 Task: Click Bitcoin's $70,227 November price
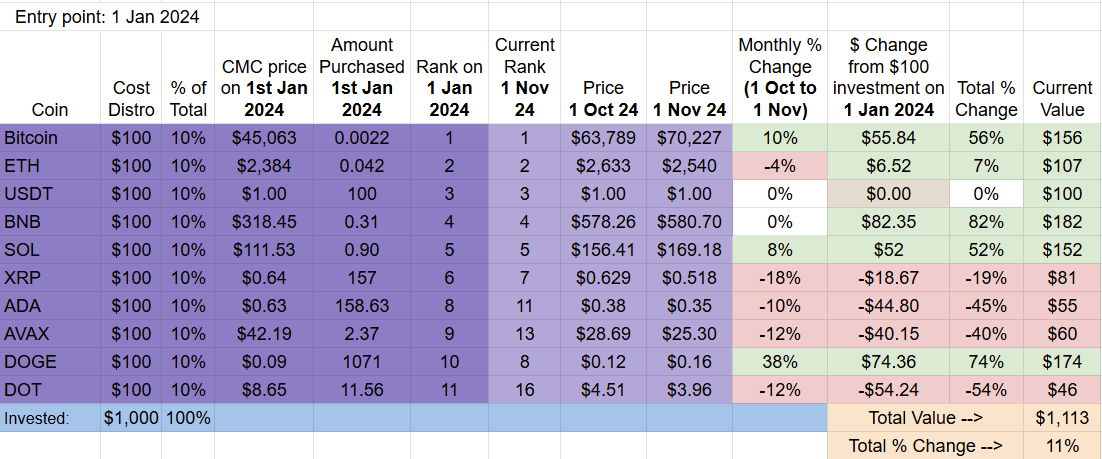tap(689, 138)
